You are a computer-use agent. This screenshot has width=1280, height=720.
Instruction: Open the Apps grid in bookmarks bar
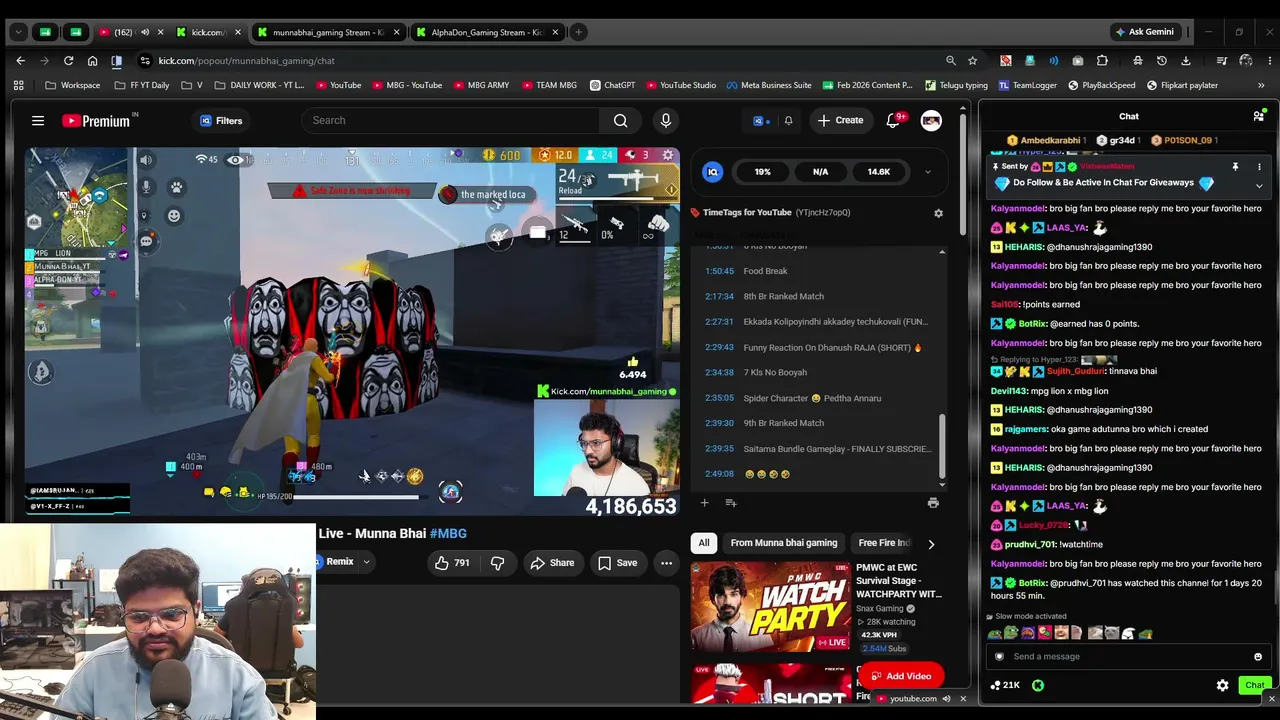coord(18,85)
